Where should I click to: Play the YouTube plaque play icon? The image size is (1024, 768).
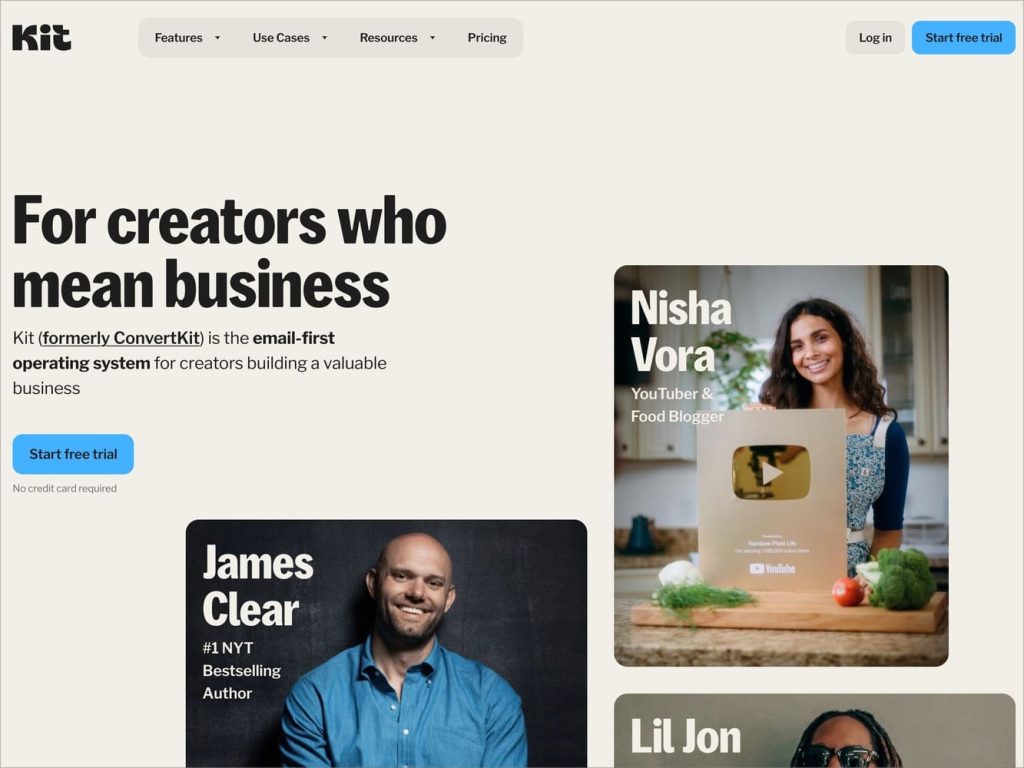(771, 473)
